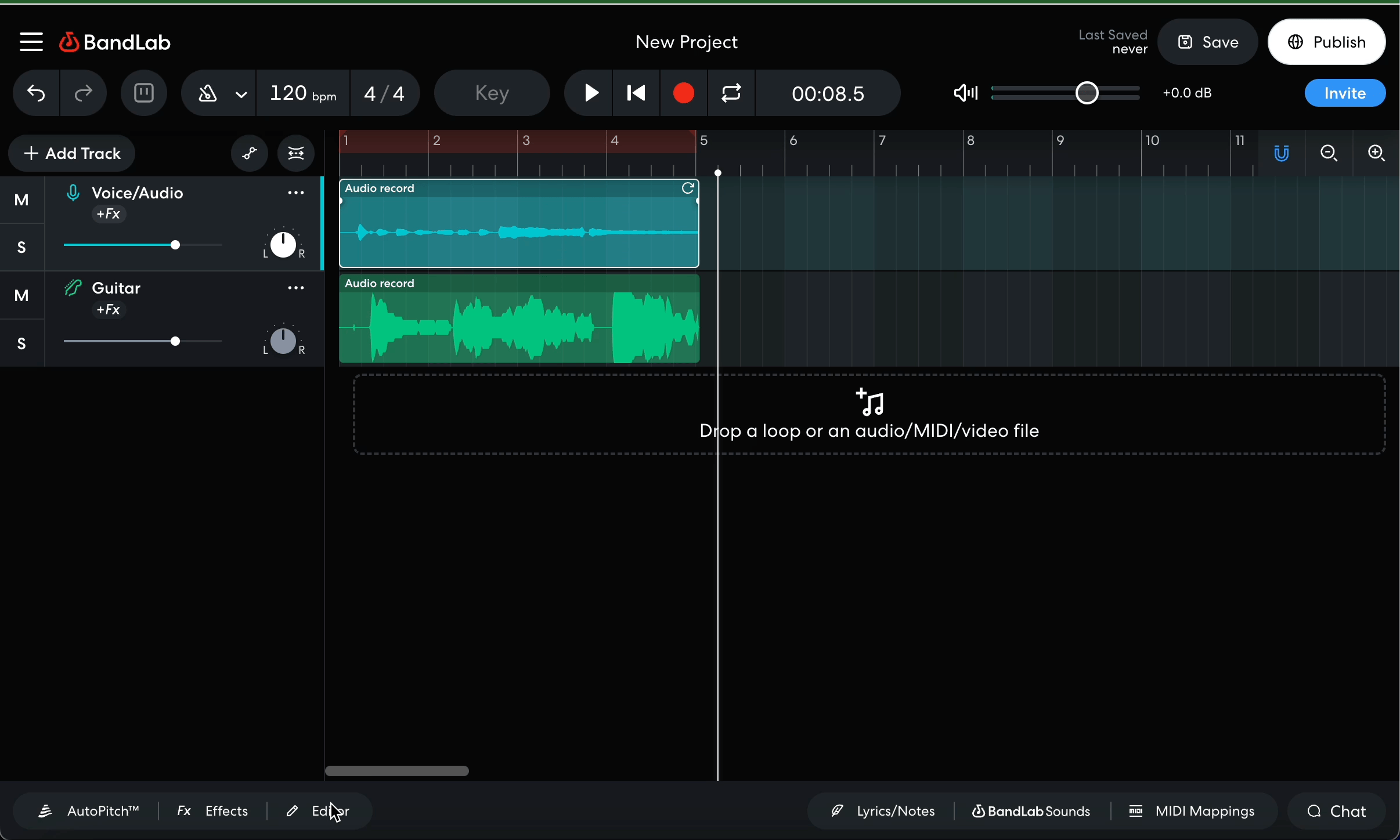
Task: Open the Effects panel
Action: pos(212,811)
